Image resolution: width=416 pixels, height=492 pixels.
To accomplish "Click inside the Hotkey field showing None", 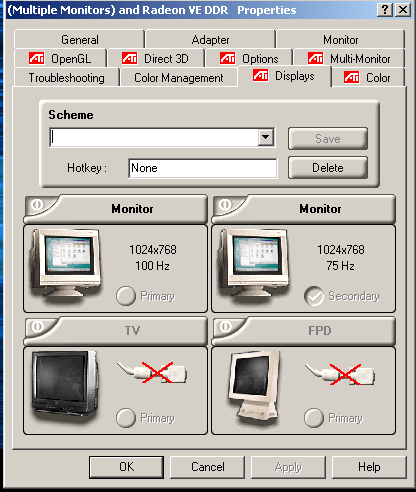I will pos(203,168).
